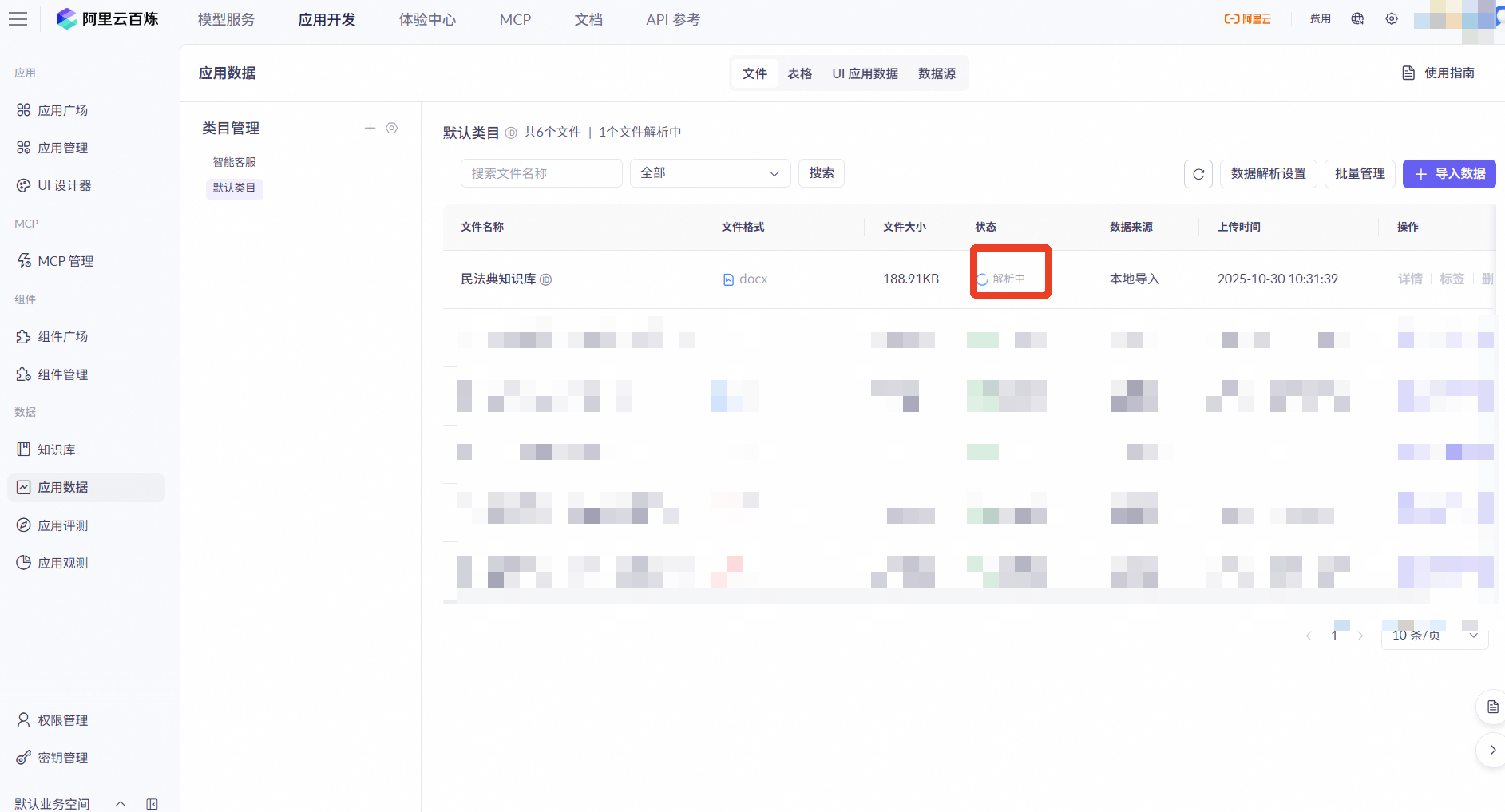Open the language globe icon
1505x812 pixels.
(1357, 19)
